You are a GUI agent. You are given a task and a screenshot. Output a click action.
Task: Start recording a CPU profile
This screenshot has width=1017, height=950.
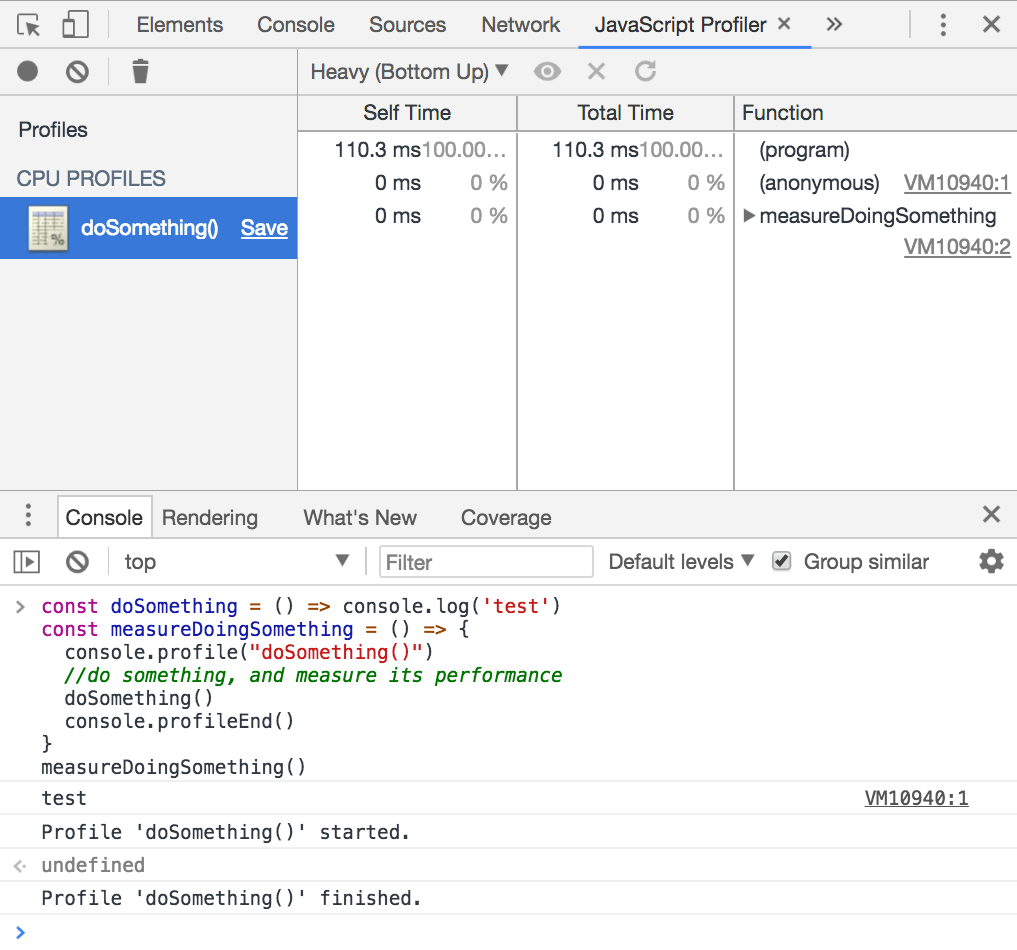point(28,71)
